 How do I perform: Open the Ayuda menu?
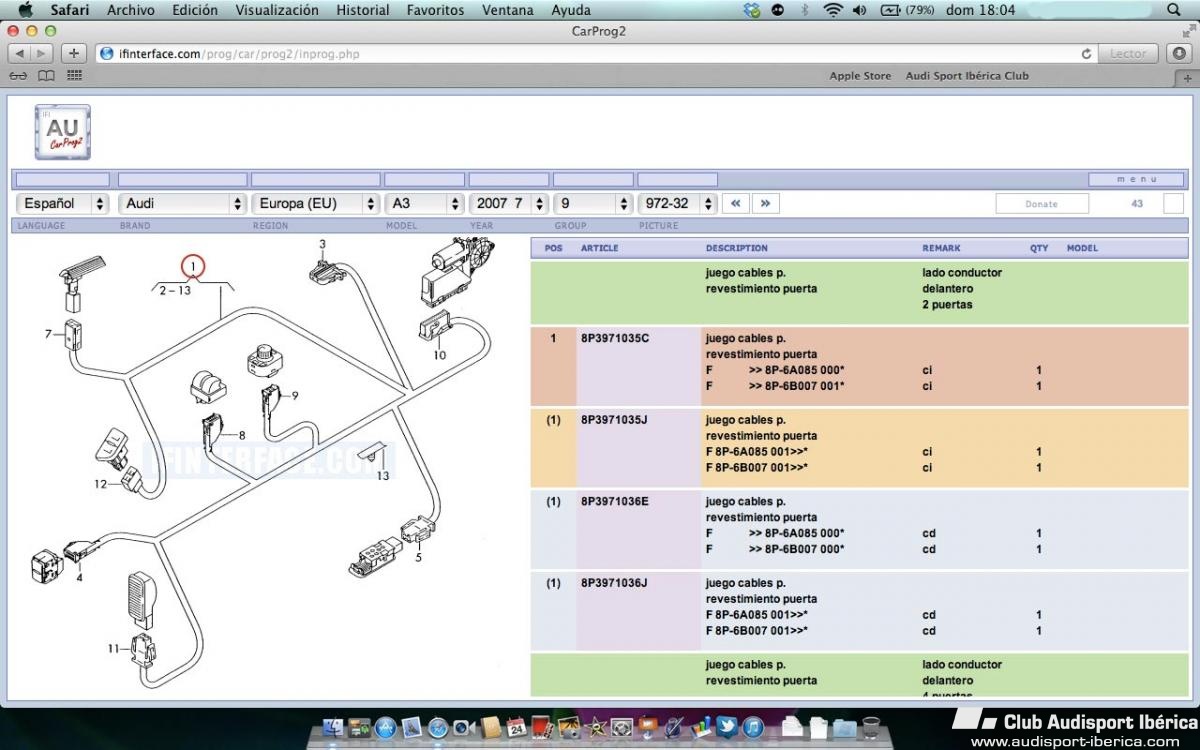tap(571, 10)
